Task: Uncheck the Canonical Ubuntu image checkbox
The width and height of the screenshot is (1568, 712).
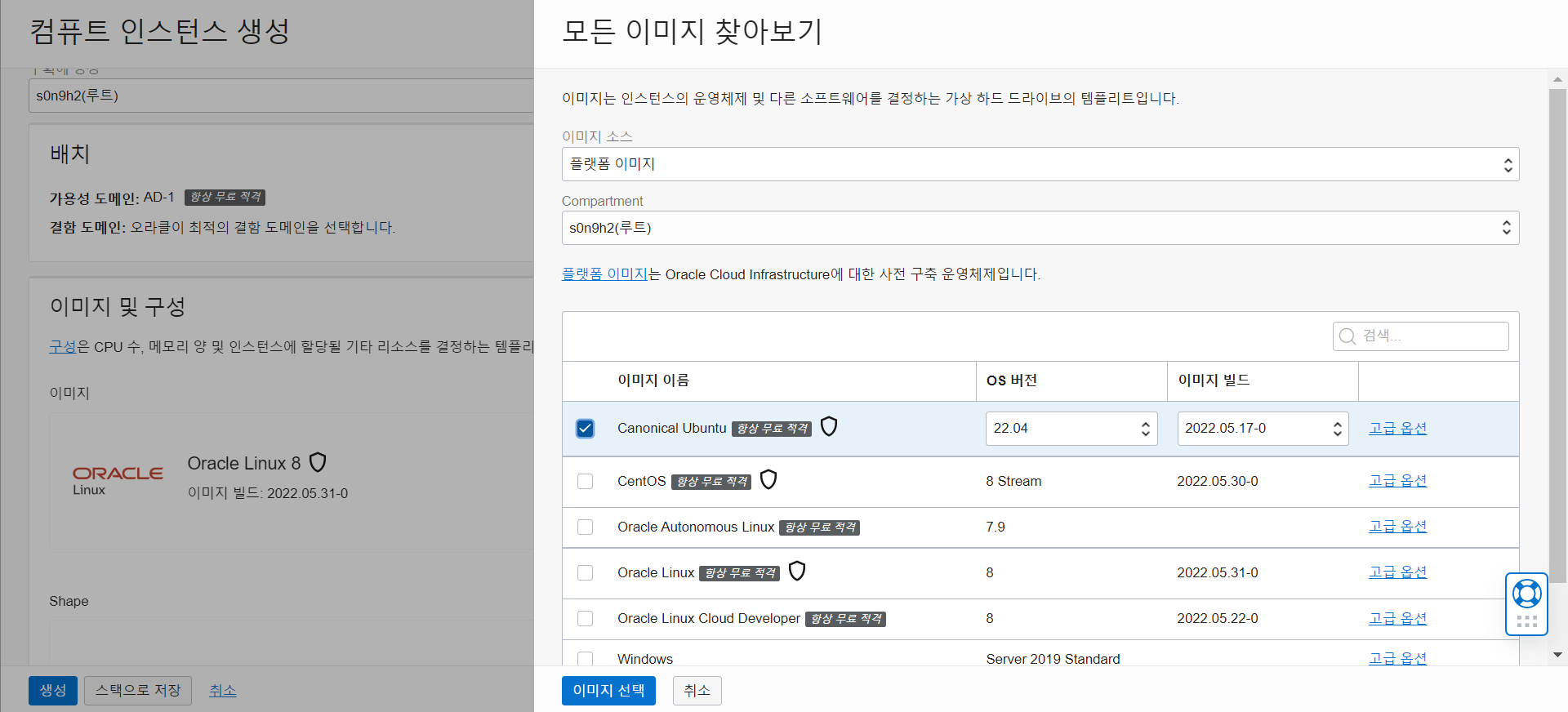Action: pos(585,429)
